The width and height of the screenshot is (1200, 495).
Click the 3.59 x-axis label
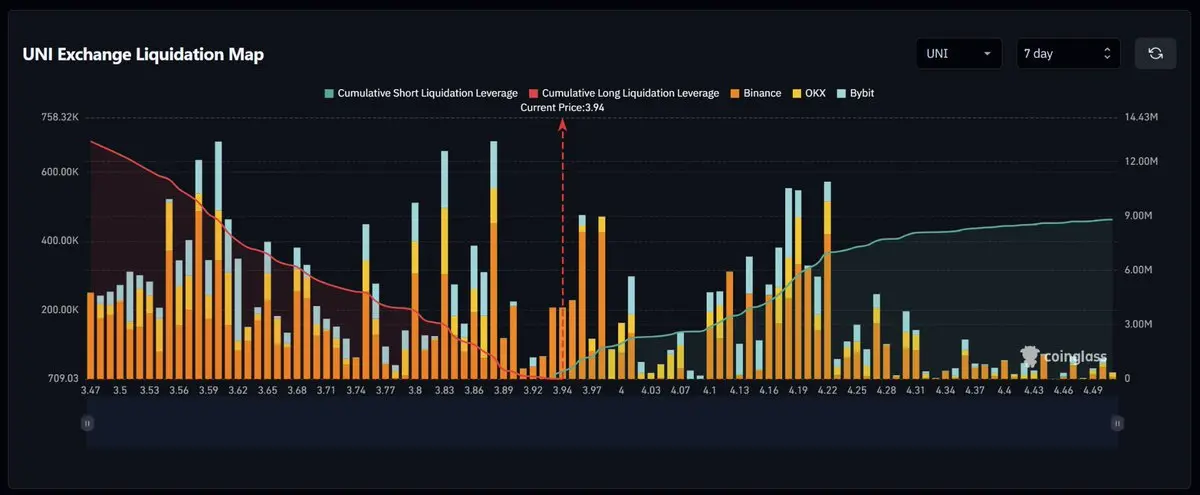click(x=208, y=391)
